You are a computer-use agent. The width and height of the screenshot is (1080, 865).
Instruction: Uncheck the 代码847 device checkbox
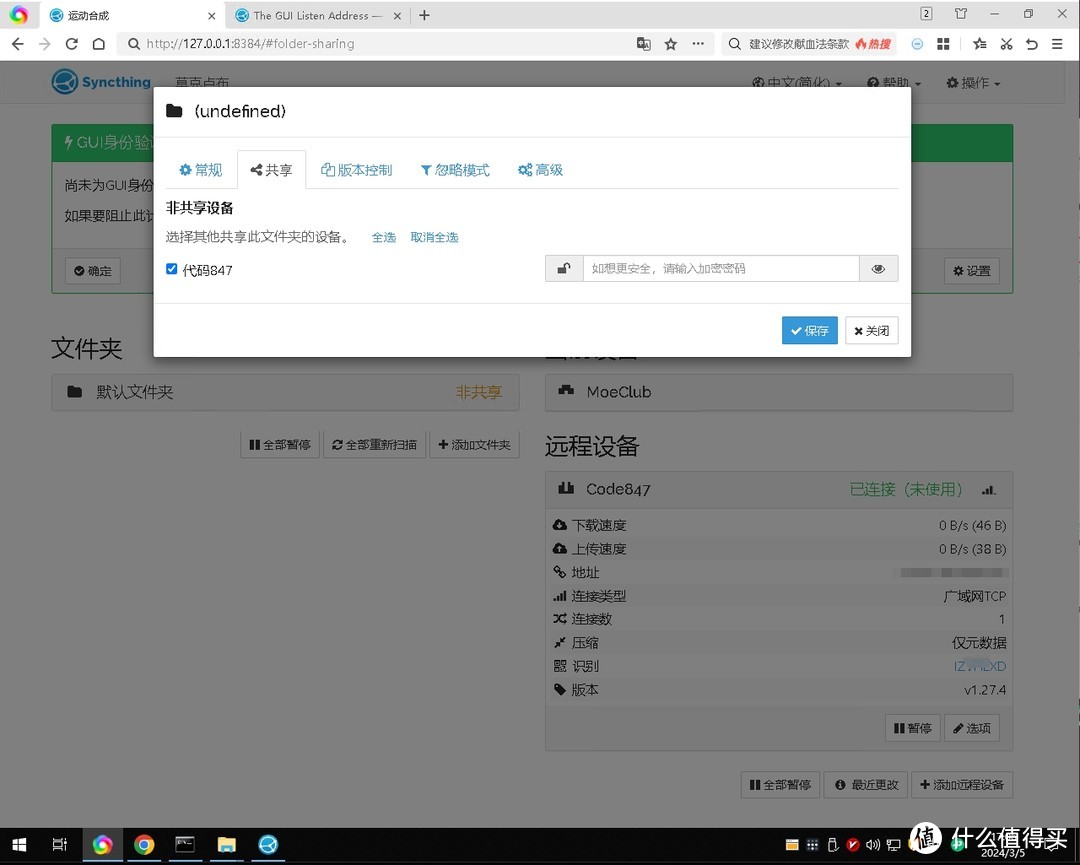tap(171, 268)
